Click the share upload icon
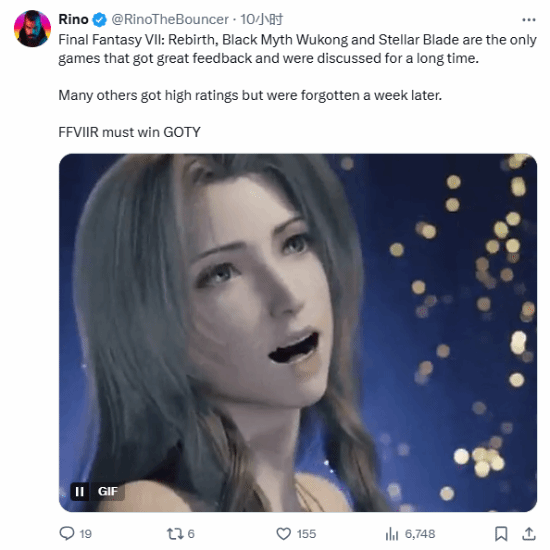Screen dimensions: 550x550 pyautogui.click(x=529, y=534)
